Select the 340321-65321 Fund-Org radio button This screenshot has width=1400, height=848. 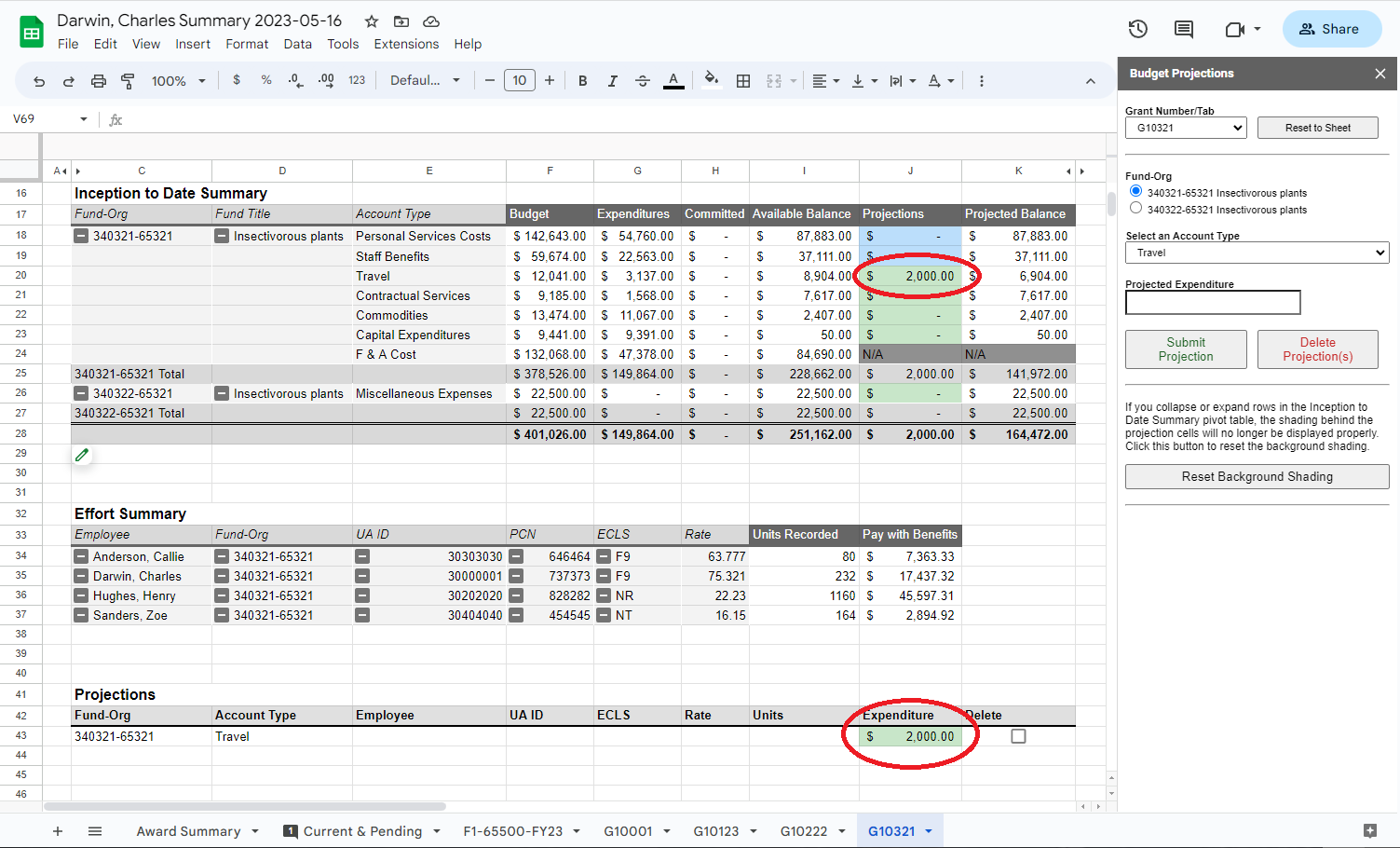[1135, 192]
